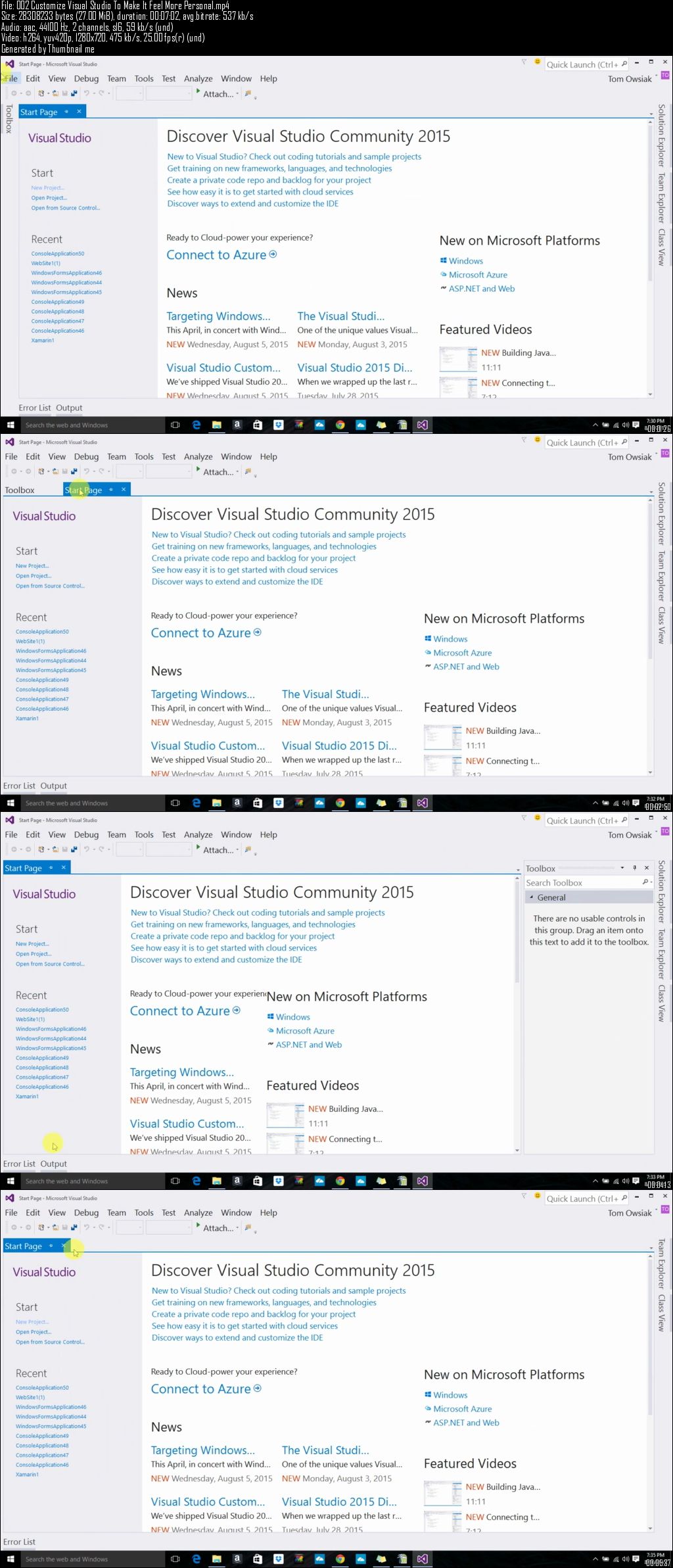Click the Quick Launch search box in the 00:01:26 frame
This screenshot has height=1568, width=673.
click(587, 64)
